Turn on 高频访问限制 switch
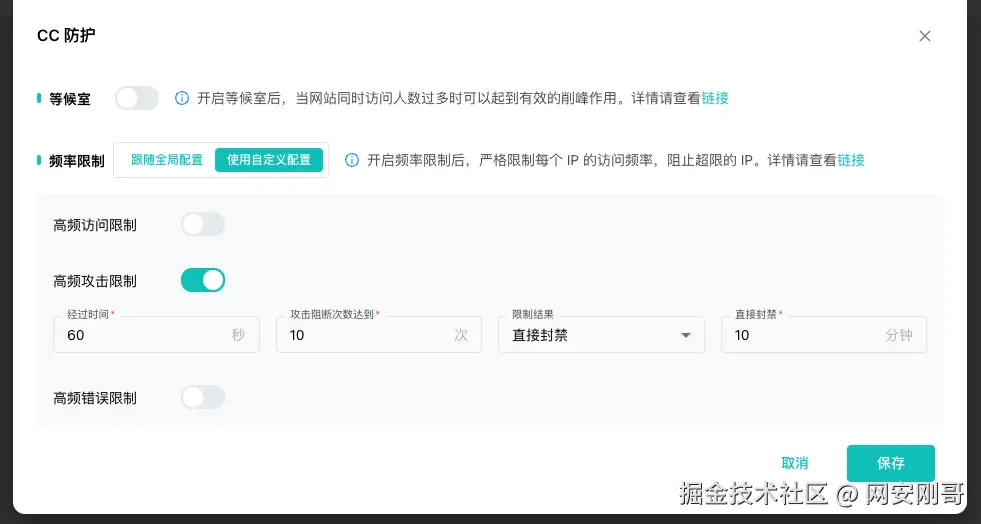This screenshot has height=524, width=981. tap(203, 224)
